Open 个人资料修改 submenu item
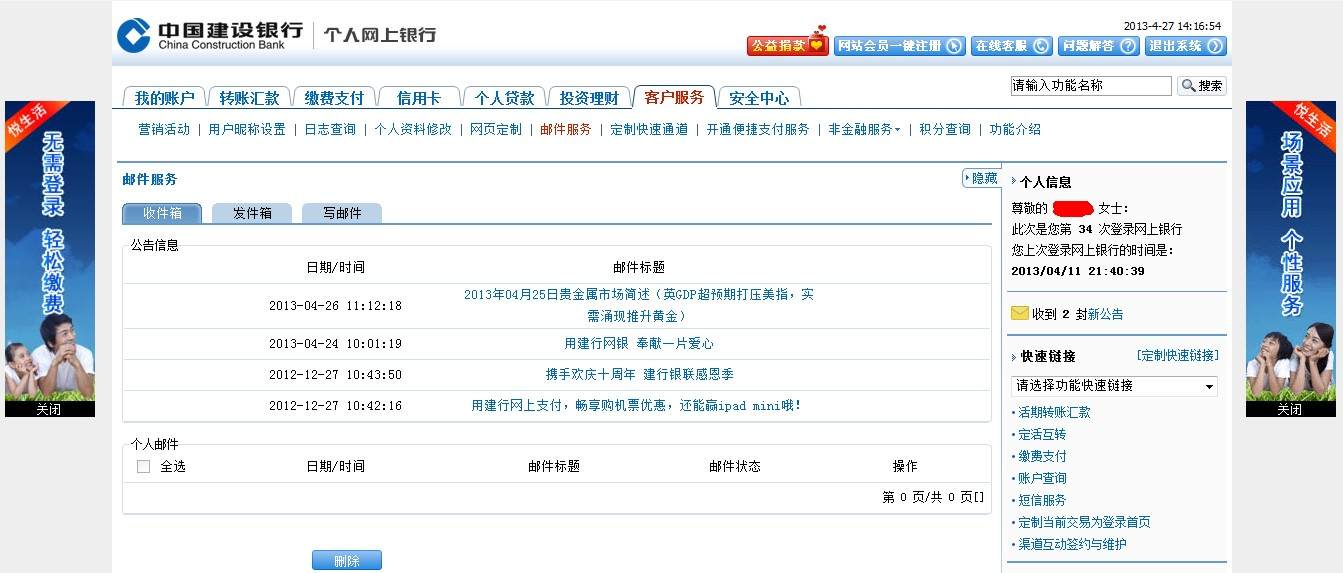This screenshot has width=1343, height=573. point(413,129)
